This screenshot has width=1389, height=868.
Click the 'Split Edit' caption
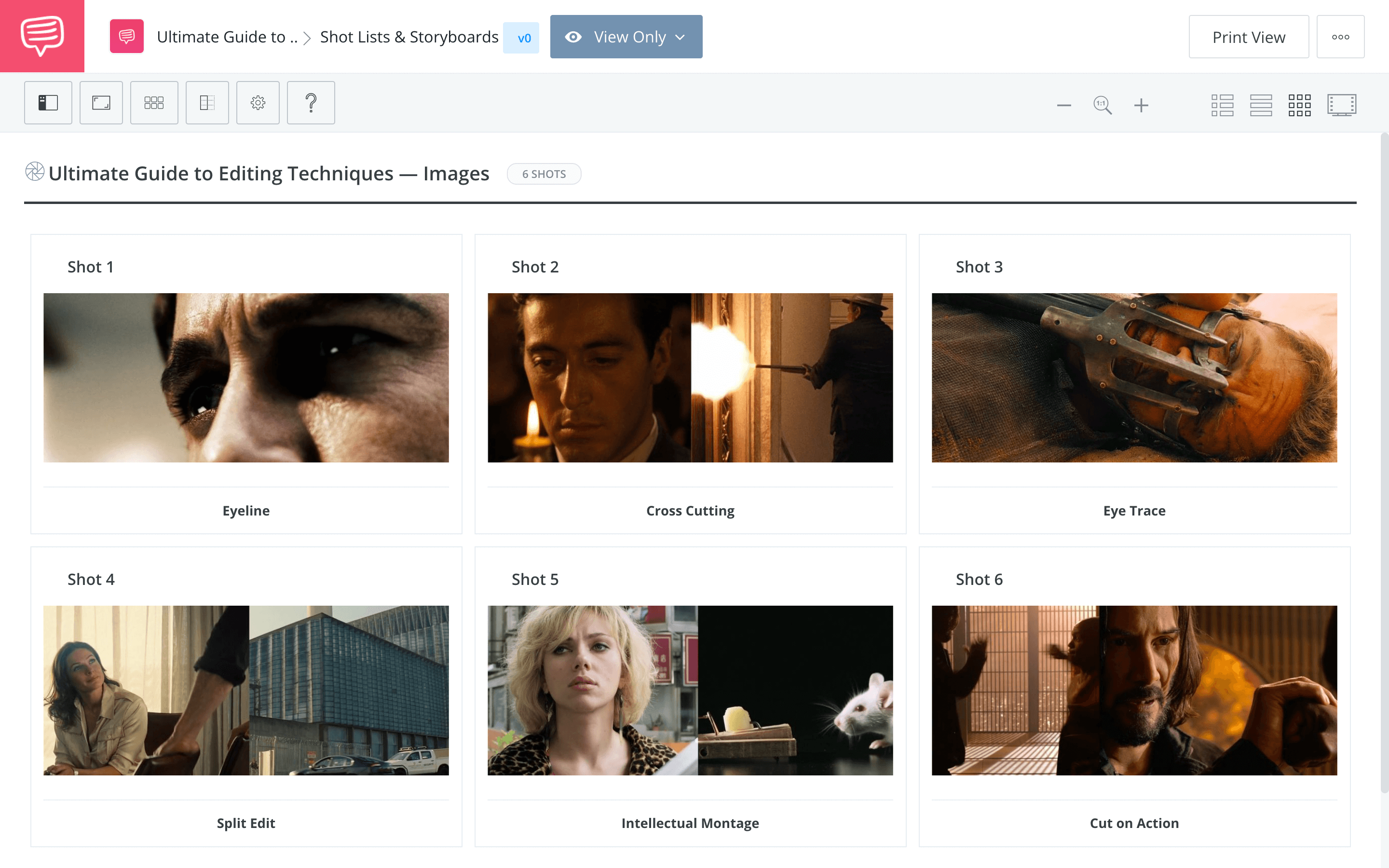point(246,823)
